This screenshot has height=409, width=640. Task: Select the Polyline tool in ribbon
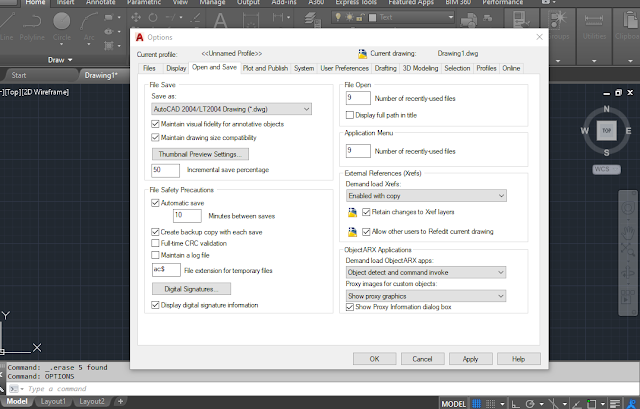click(x=32, y=27)
